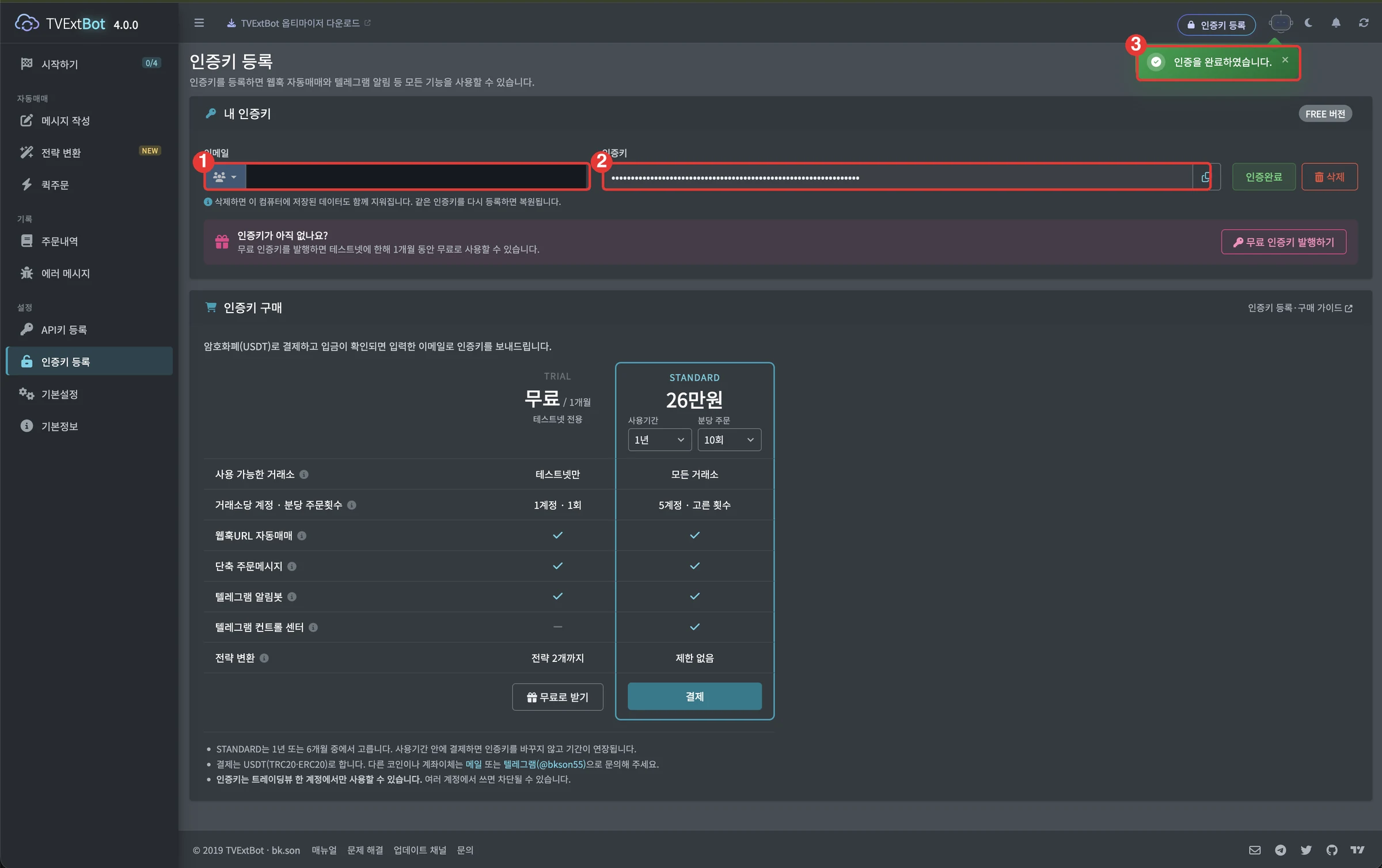Open the mail icon in footer
Viewport: 1382px width, 868px height.
[1255, 850]
